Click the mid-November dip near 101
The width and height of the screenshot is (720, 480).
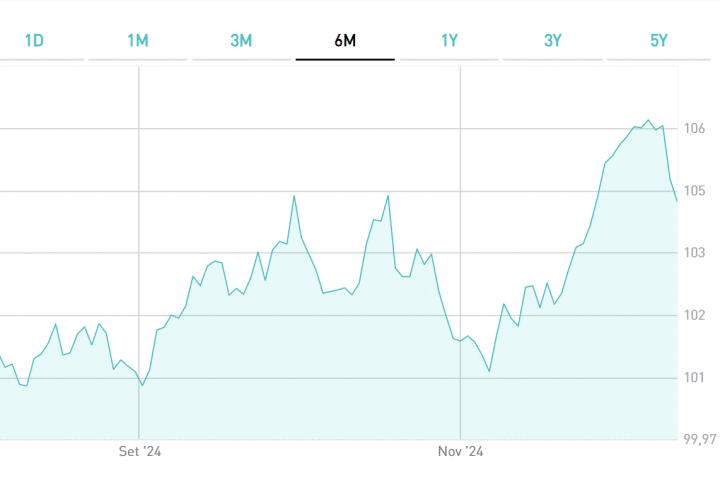489,371
